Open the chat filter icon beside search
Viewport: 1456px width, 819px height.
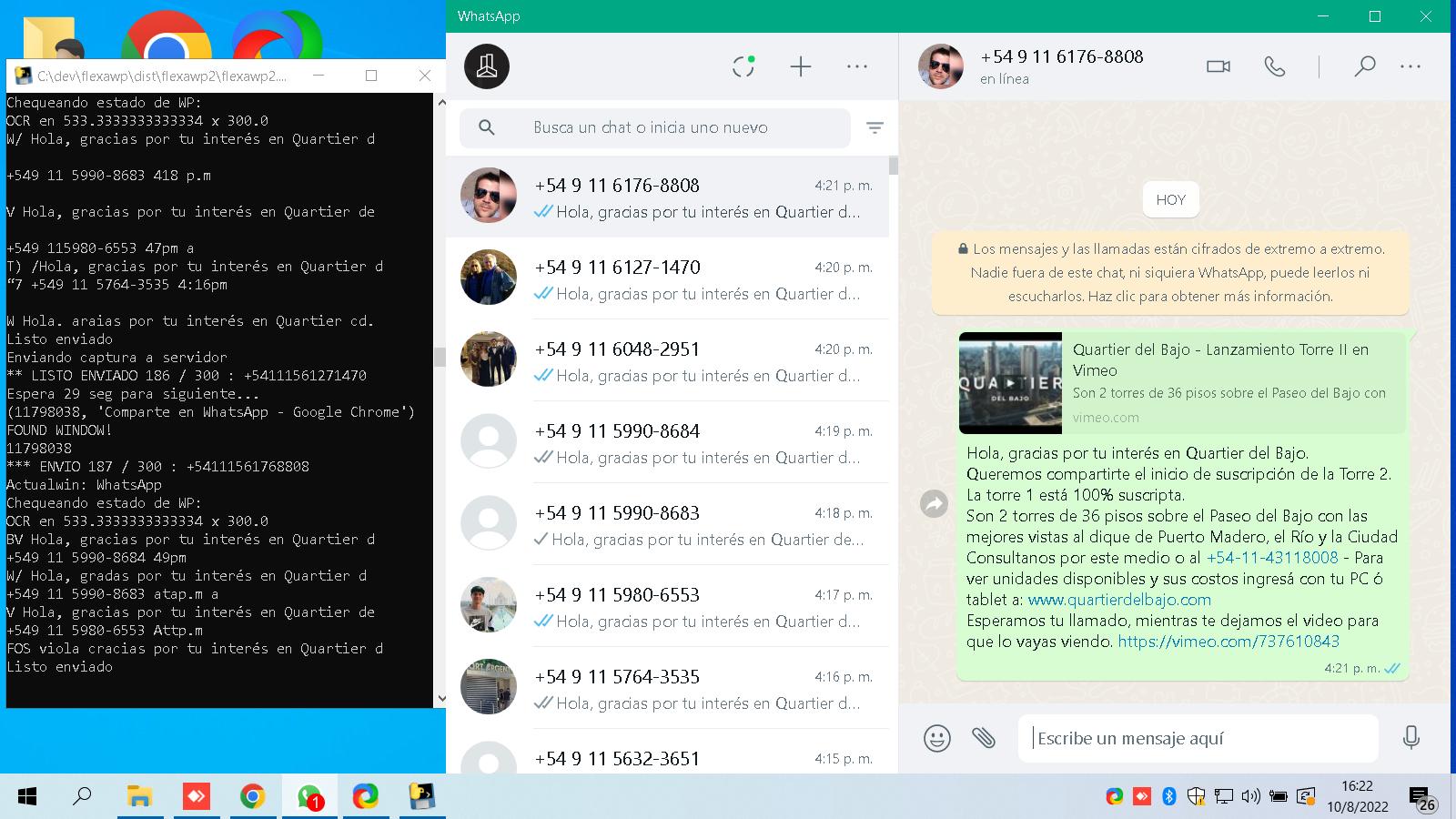pos(875,128)
